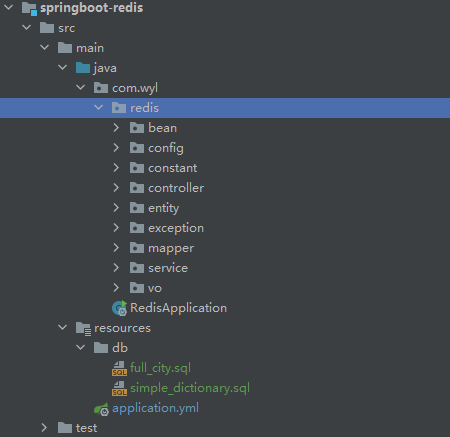Expand the bean package
The image size is (450, 437).
click(x=116, y=128)
